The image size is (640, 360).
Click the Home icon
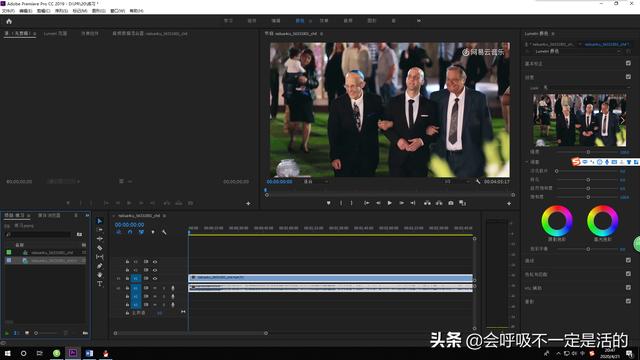point(9,21)
